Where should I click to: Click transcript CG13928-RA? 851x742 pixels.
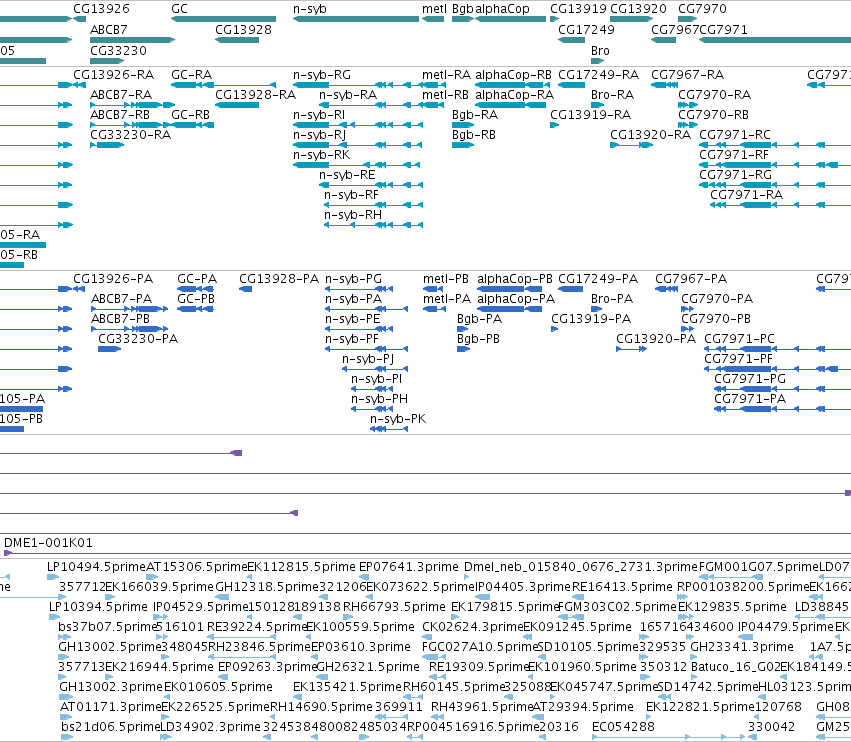point(256,94)
